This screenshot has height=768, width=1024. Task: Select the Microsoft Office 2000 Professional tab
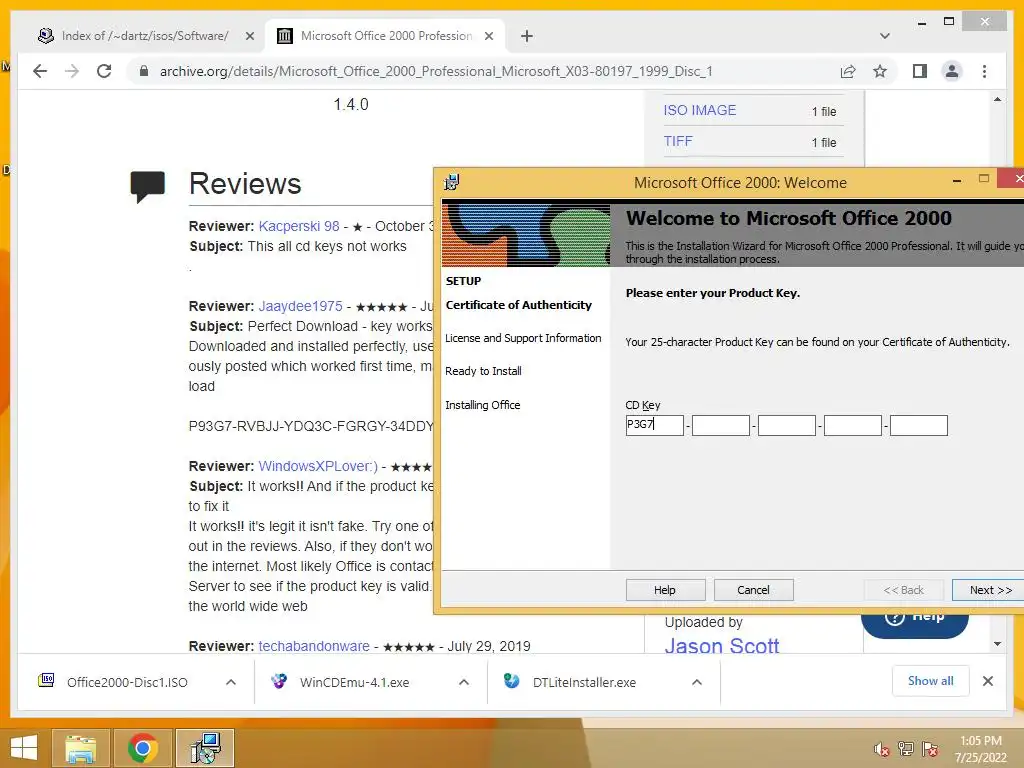[387, 36]
